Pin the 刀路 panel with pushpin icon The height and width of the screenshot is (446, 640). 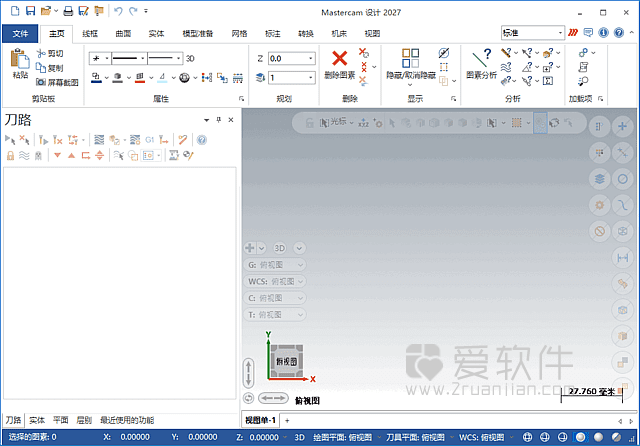(x=219, y=120)
